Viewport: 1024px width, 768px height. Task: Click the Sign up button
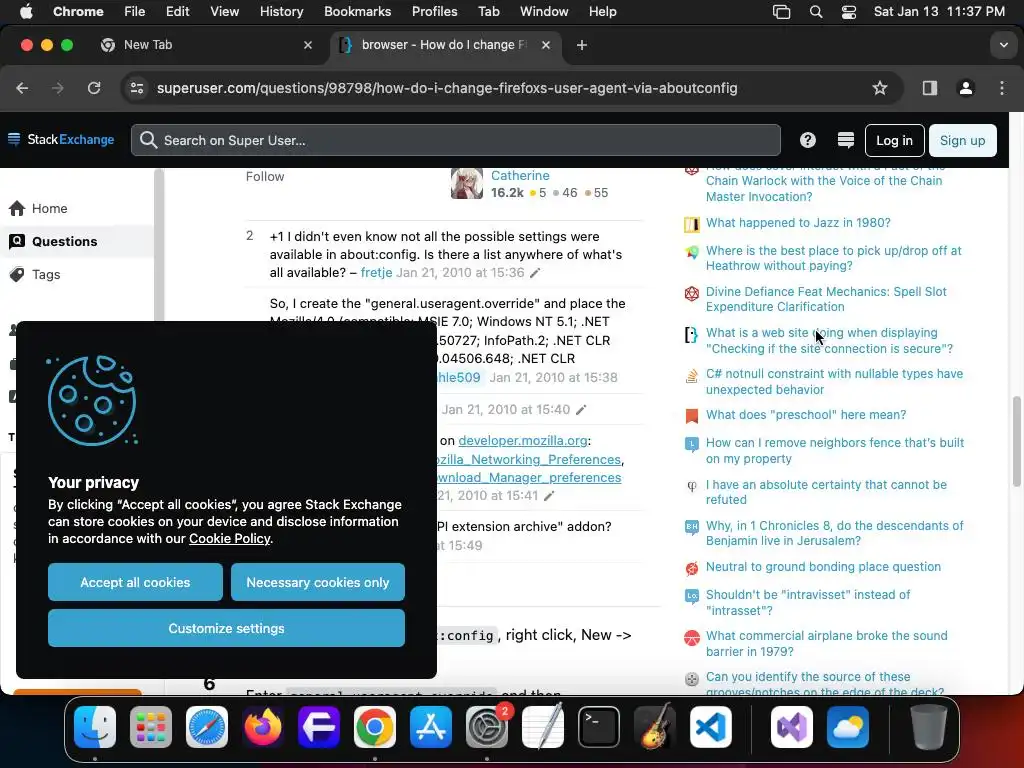[962, 140]
